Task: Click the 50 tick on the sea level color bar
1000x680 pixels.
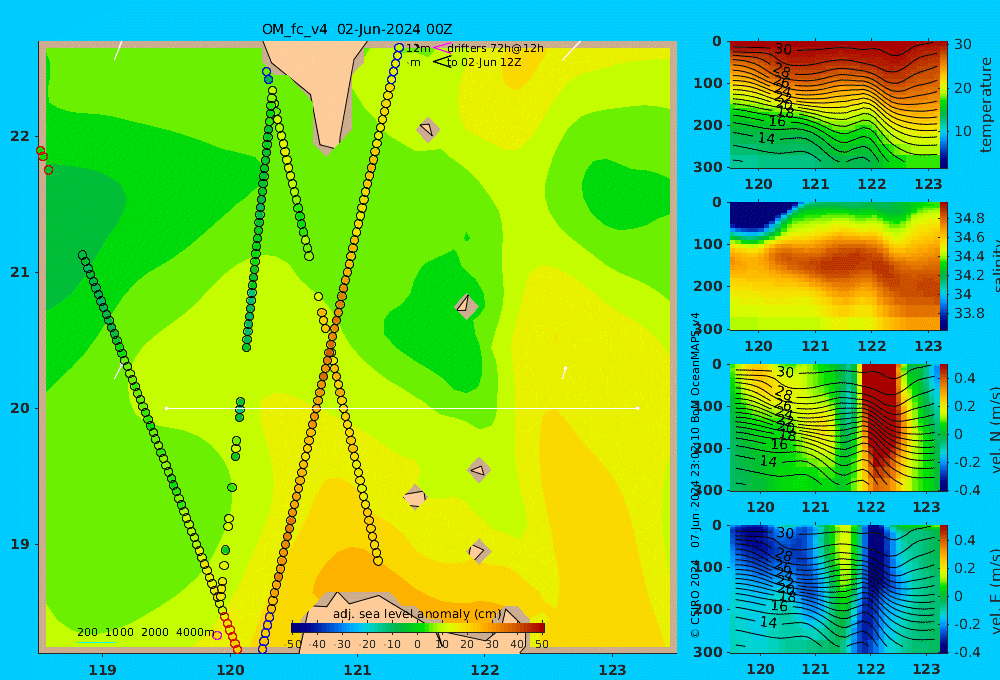Action: [541, 644]
